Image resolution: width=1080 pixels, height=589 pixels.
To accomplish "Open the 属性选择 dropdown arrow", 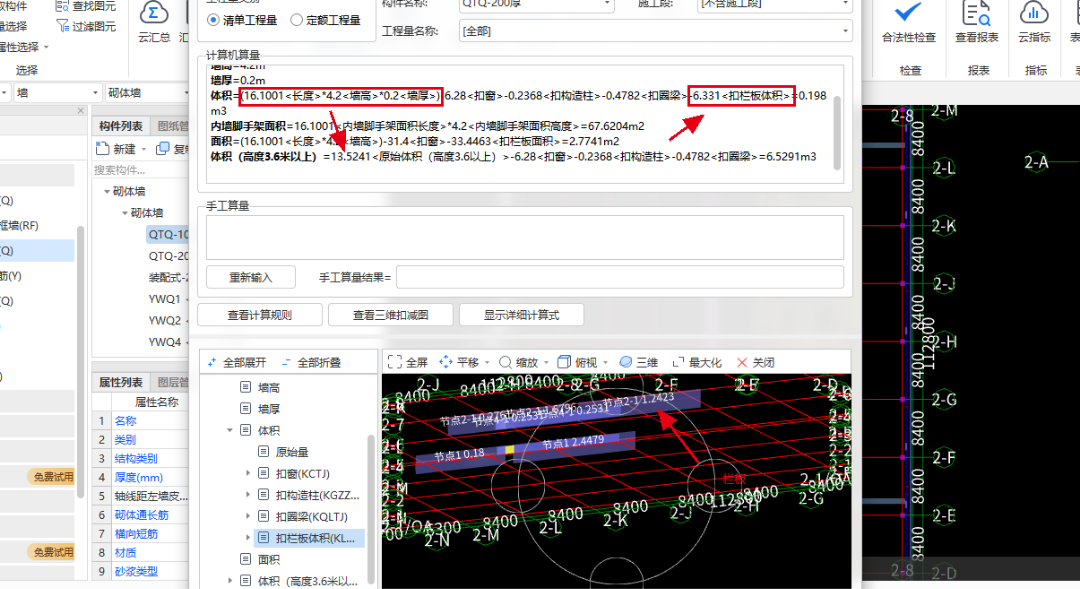I will [46, 47].
